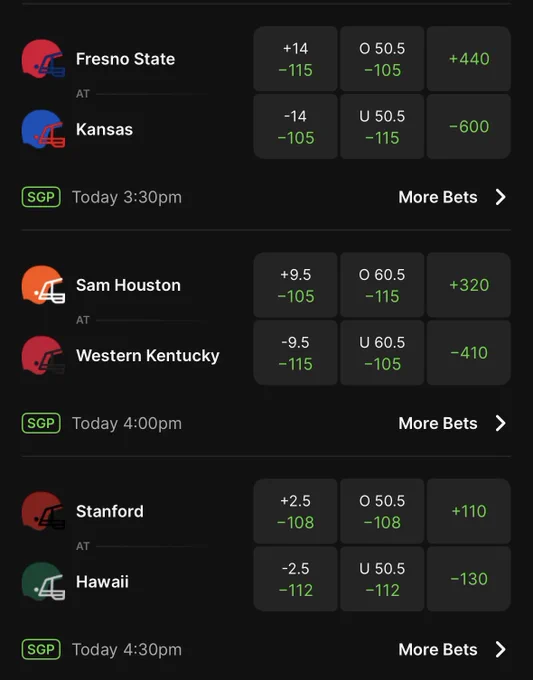The height and width of the screenshot is (680, 533).
Task: Click the Fresno State helmet icon
Action: [x=43, y=59]
